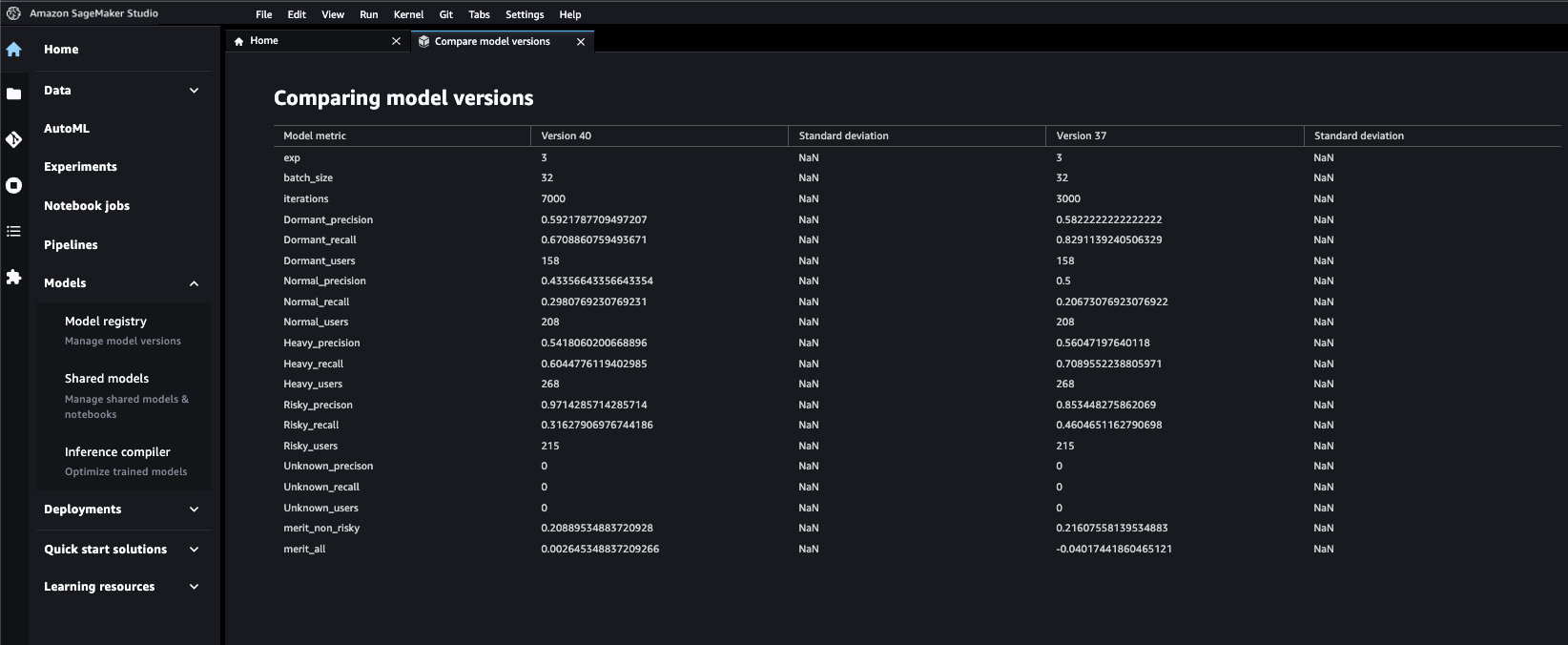The height and width of the screenshot is (645, 1568).
Task: Select the batch_size metric label
Action: click(308, 177)
